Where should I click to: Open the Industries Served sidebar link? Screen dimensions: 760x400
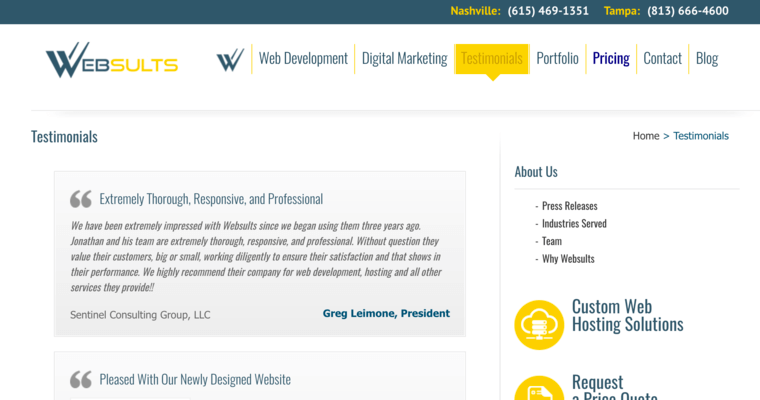pos(574,224)
